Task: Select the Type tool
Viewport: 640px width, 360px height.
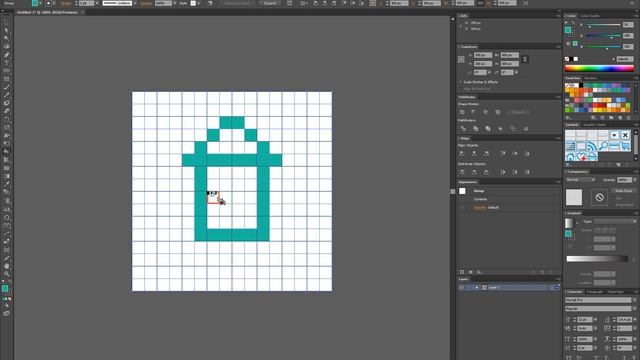Action: (6, 63)
